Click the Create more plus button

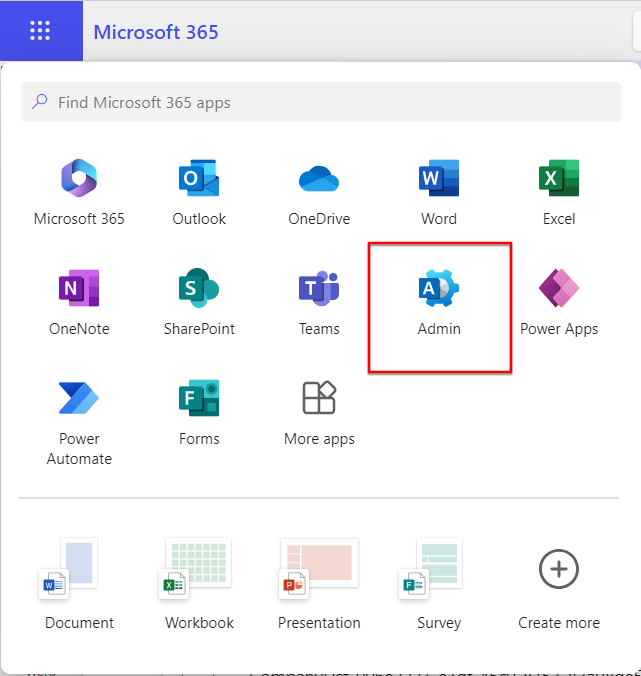(x=559, y=570)
